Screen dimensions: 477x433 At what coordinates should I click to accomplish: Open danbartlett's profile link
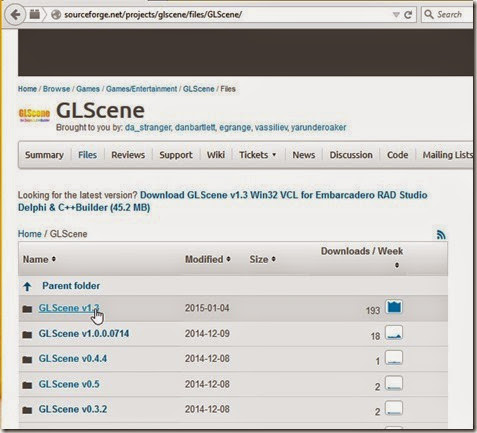(x=195, y=127)
